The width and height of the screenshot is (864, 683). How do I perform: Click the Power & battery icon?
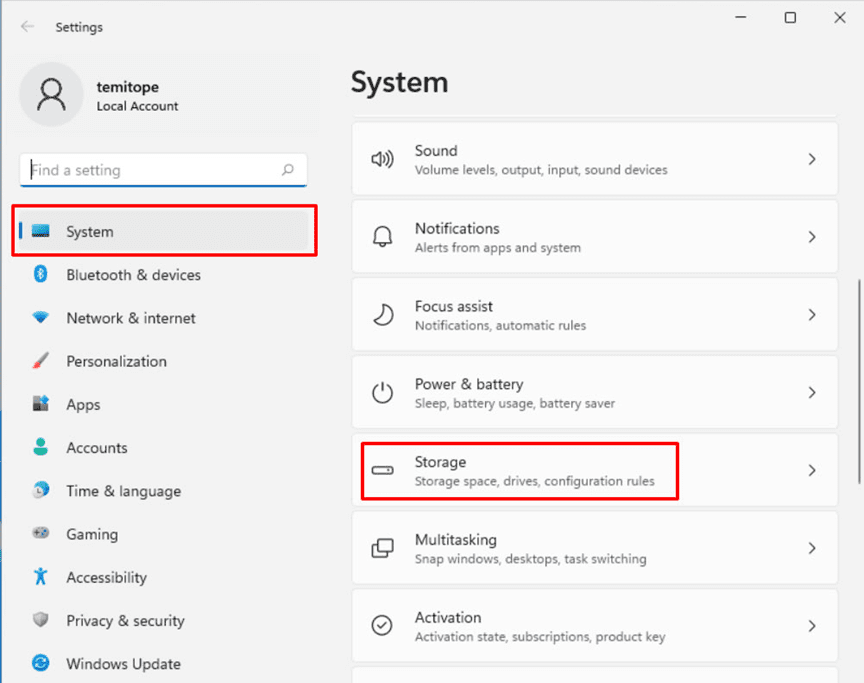click(x=383, y=393)
